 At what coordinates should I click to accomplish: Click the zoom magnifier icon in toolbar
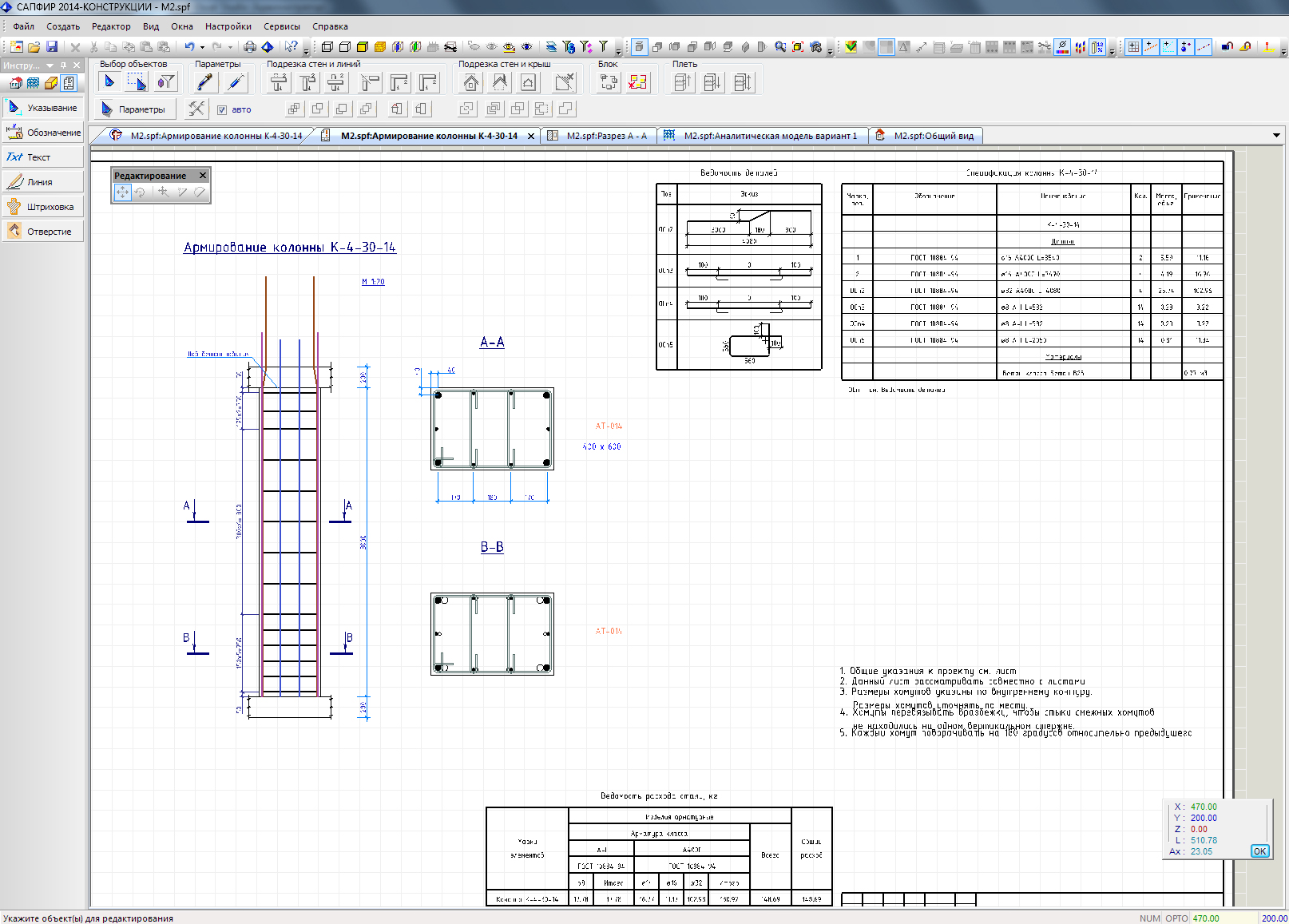[780, 47]
